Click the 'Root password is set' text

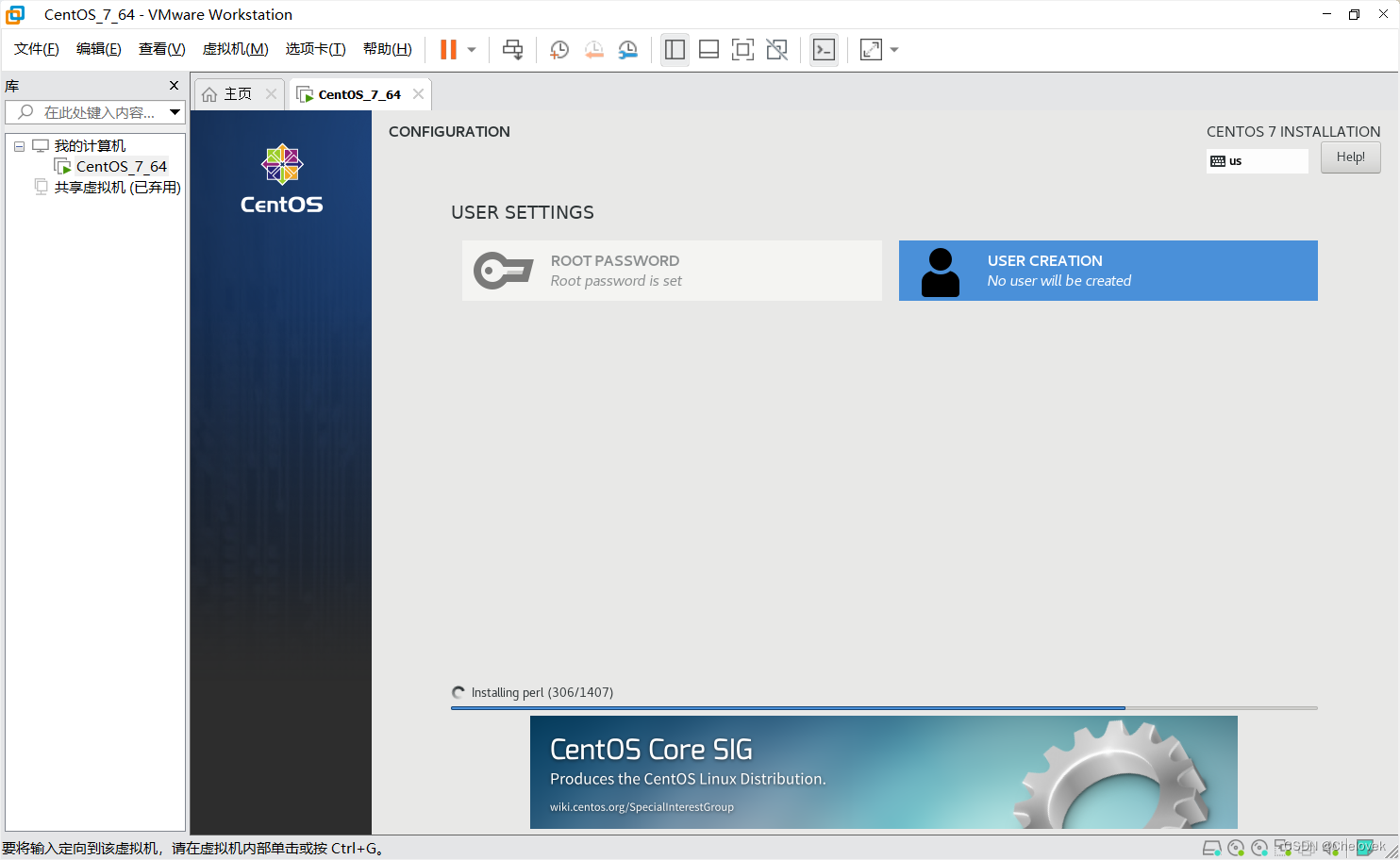pos(616,281)
